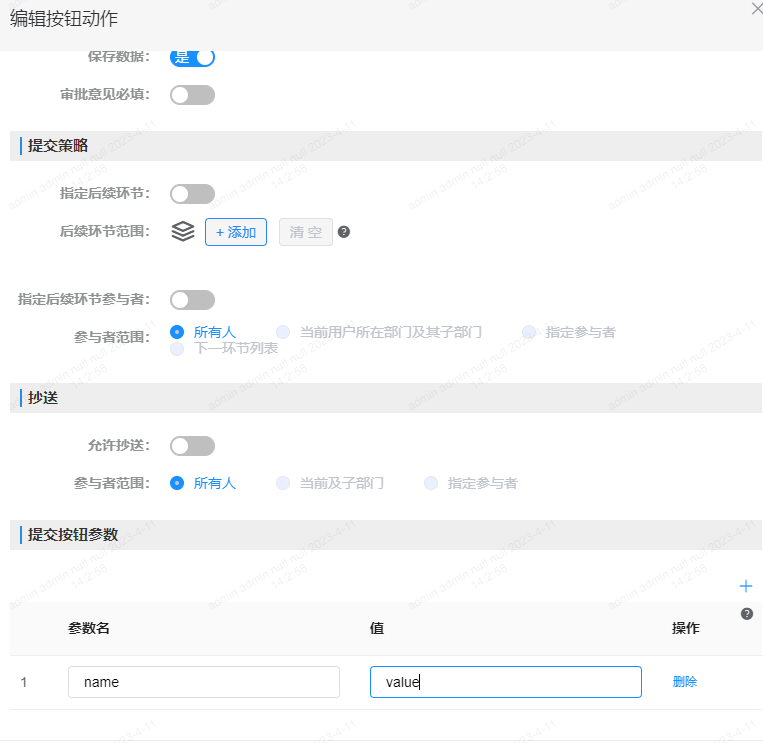Enable the 审批意见必填 switch
The width and height of the screenshot is (763, 743).
click(x=192, y=95)
